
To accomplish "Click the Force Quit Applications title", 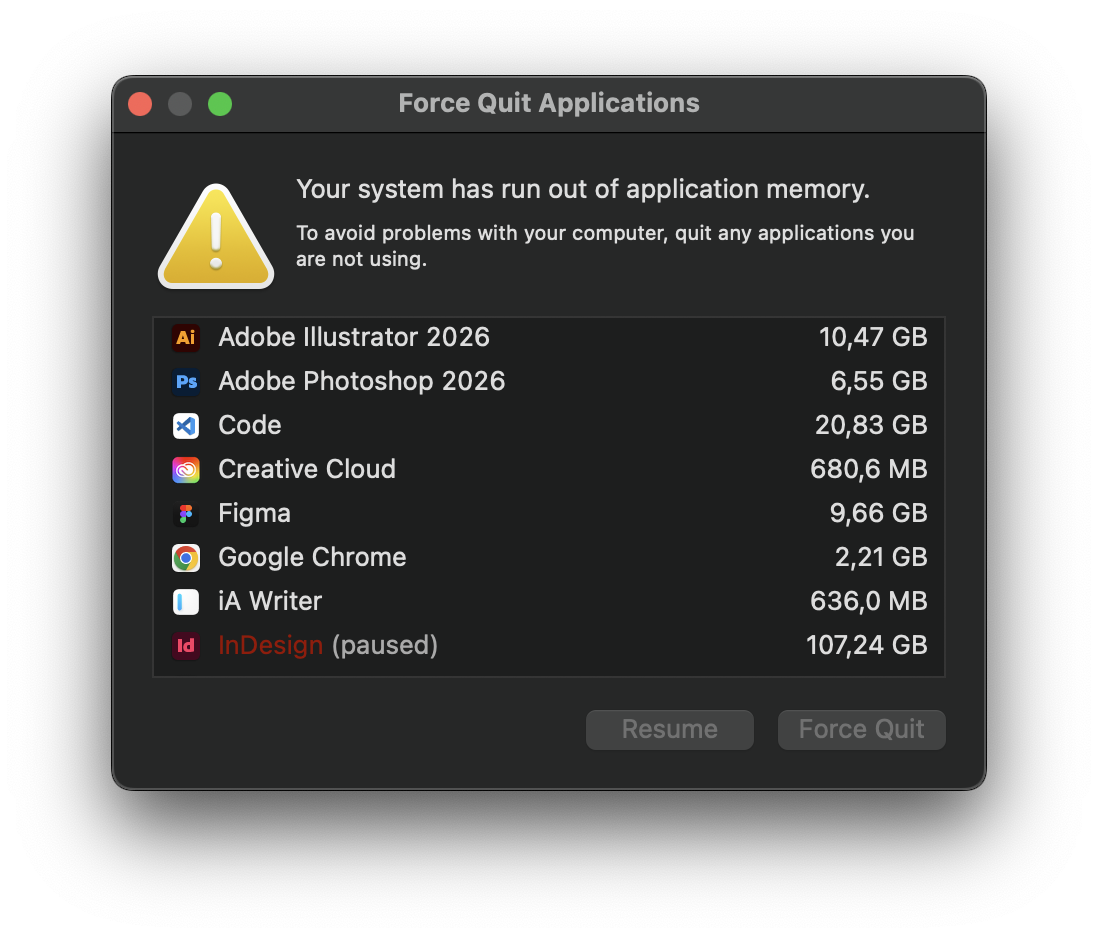I will click(549, 104).
